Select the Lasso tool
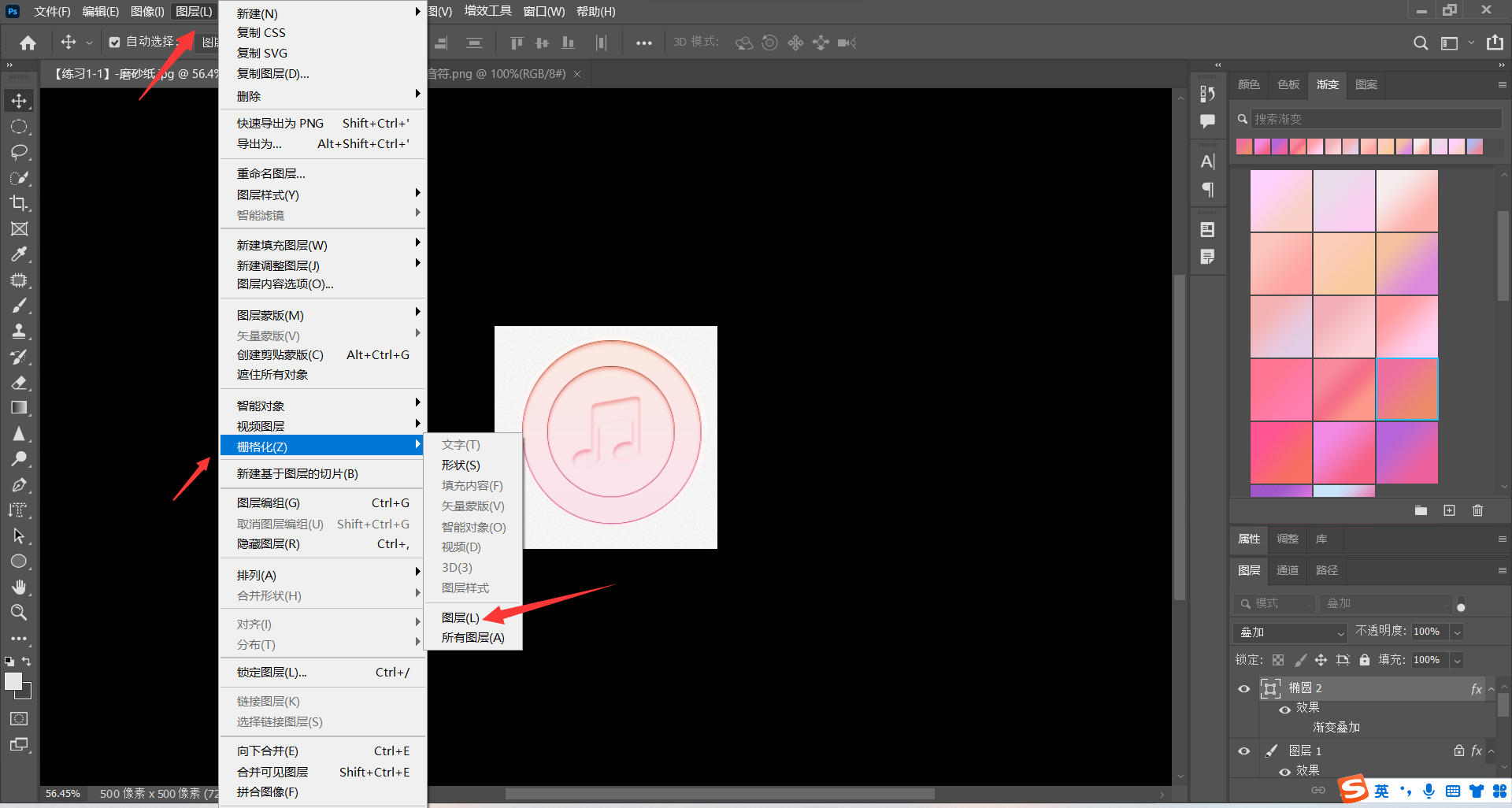Viewport: 1512px width, 808px height. [x=19, y=152]
